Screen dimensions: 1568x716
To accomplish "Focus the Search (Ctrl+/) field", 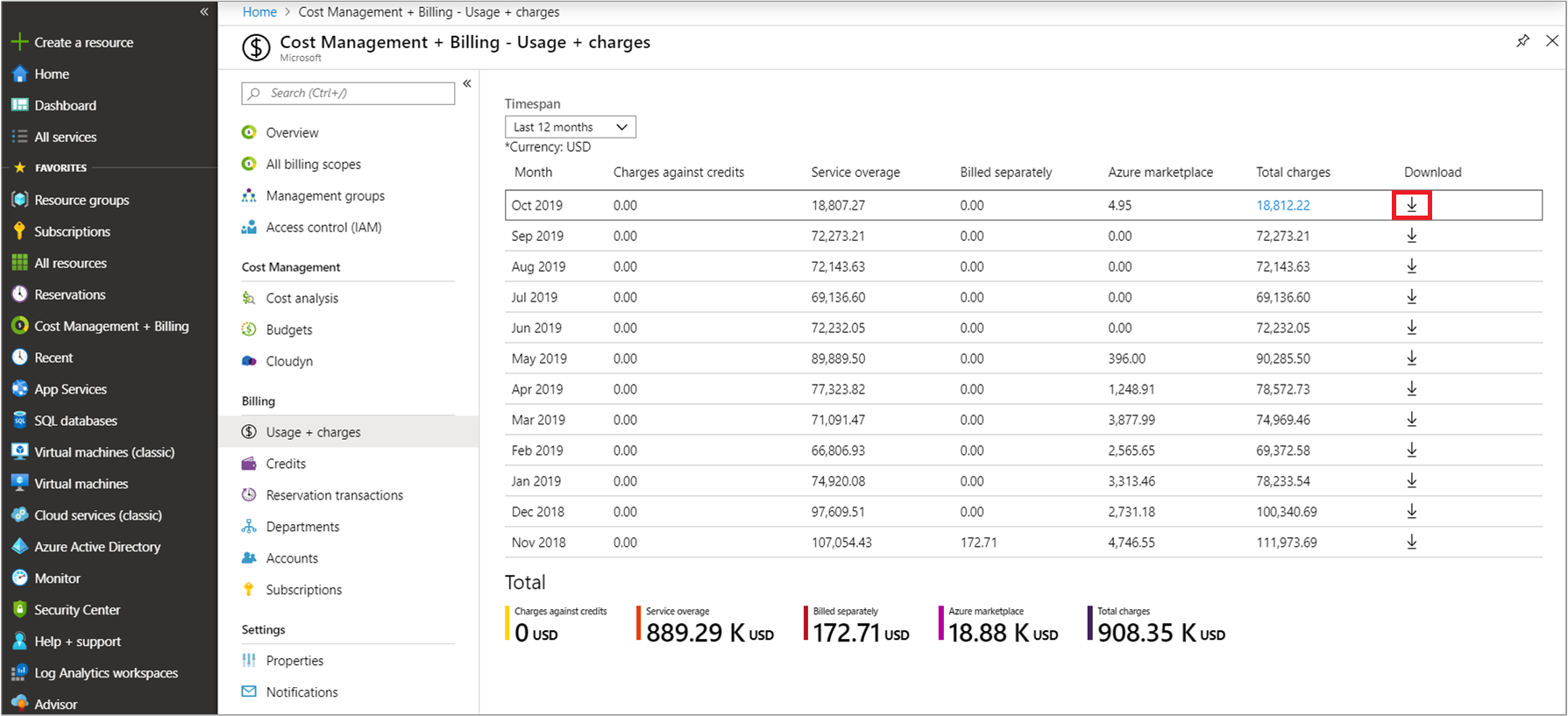I will [x=348, y=93].
